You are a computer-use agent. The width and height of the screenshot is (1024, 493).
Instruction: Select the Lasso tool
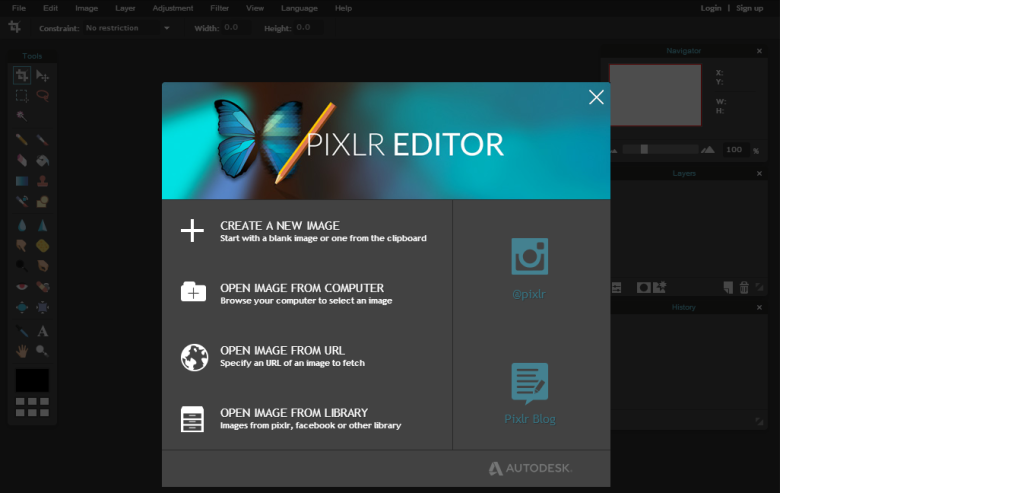click(x=42, y=95)
